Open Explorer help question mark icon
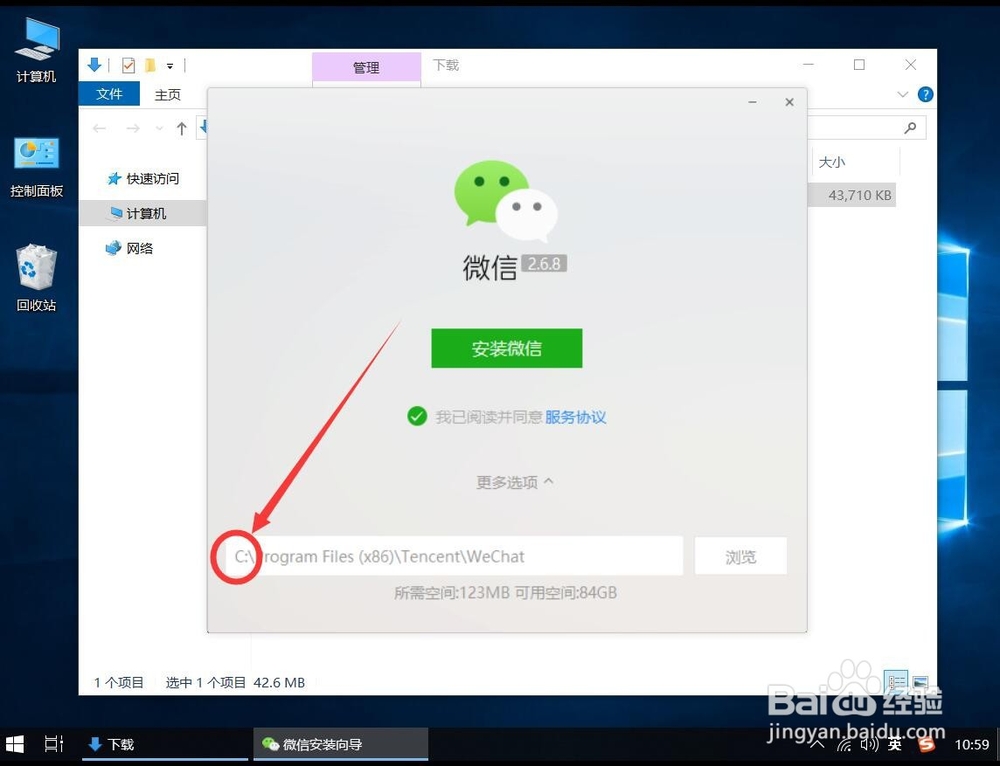 [925, 94]
